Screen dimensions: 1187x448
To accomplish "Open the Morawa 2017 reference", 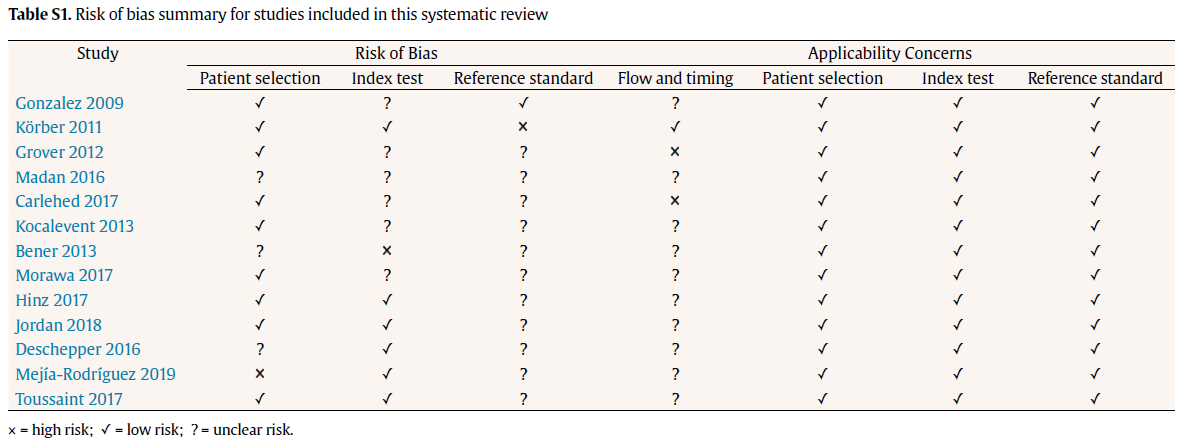I will click(x=64, y=275).
